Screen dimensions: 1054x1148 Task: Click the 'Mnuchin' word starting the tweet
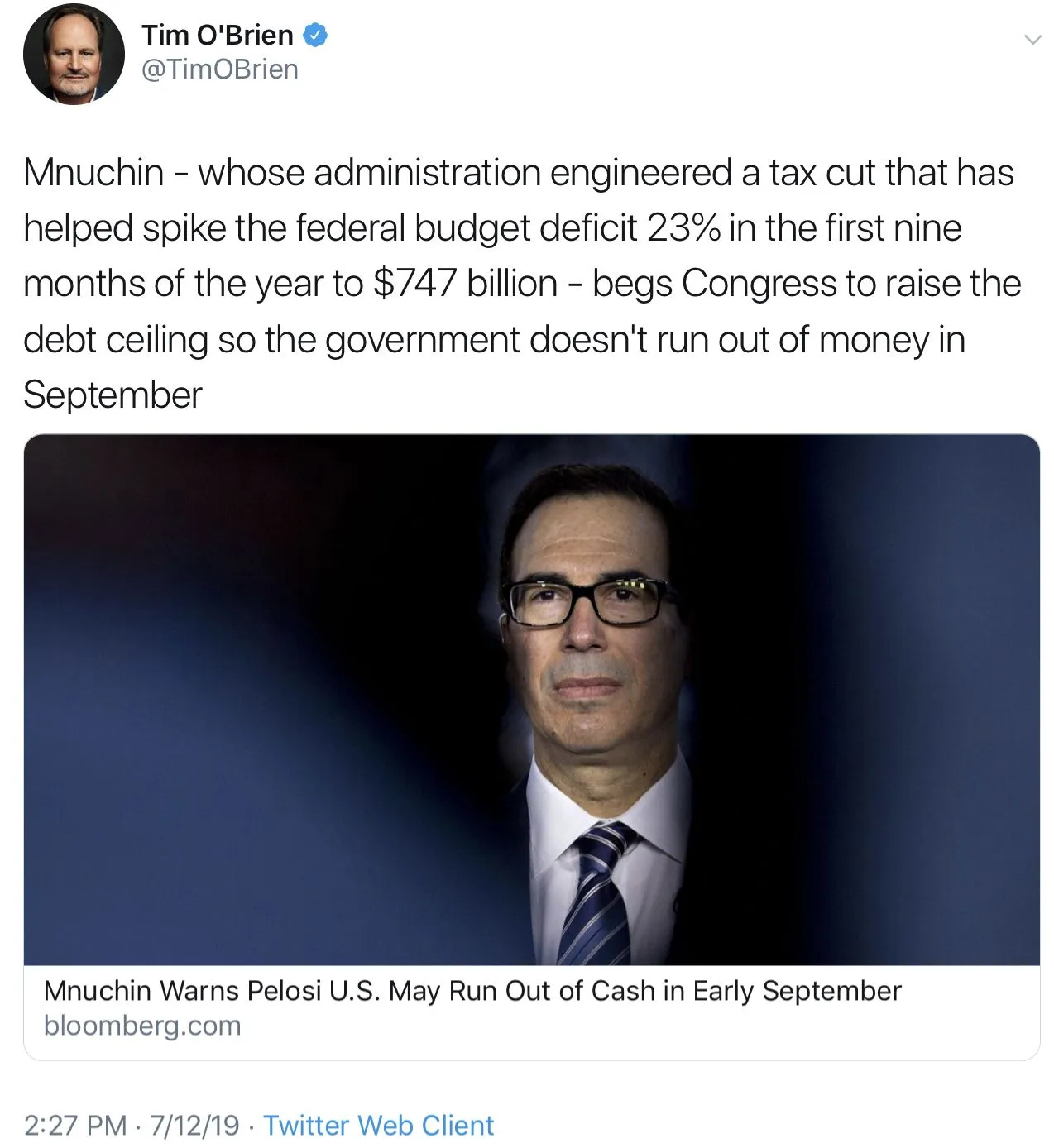tap(93, 173)
